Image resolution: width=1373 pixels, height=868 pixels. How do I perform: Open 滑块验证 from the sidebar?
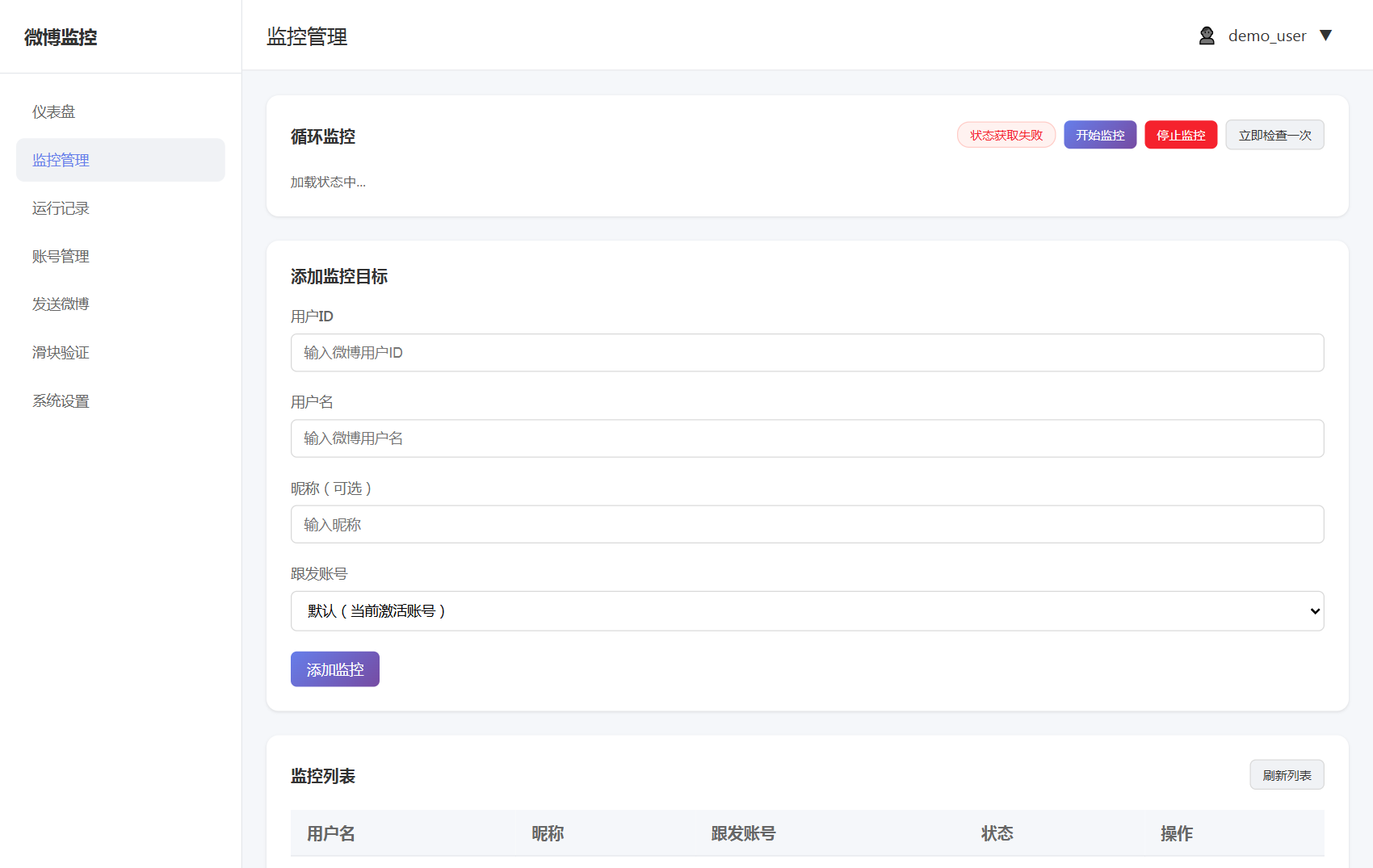pos(120,352)
